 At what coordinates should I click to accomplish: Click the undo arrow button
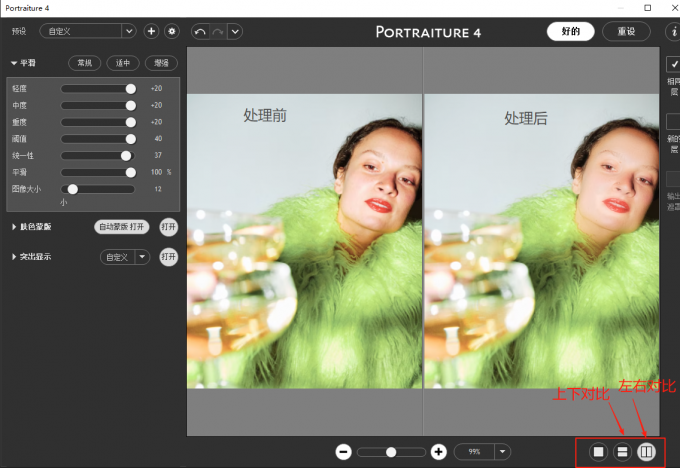click(200, 31)
